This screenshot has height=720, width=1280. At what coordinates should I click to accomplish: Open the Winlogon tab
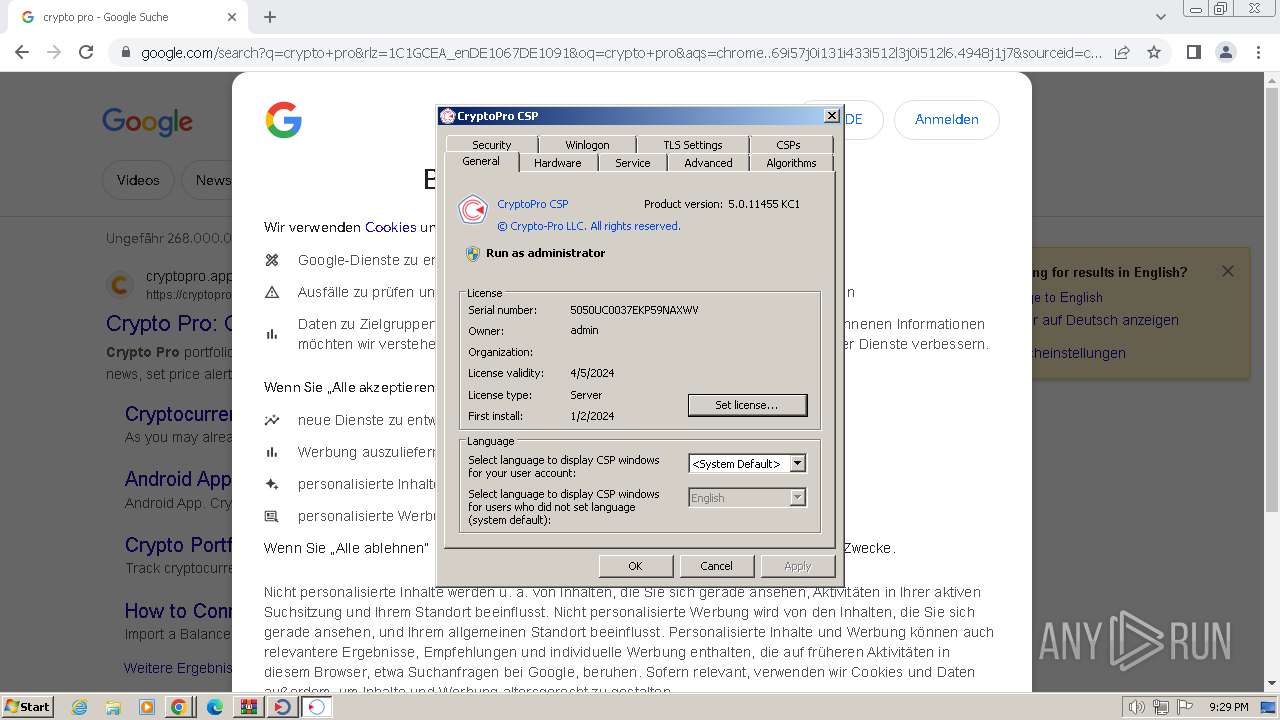click(x=587, y=144)
